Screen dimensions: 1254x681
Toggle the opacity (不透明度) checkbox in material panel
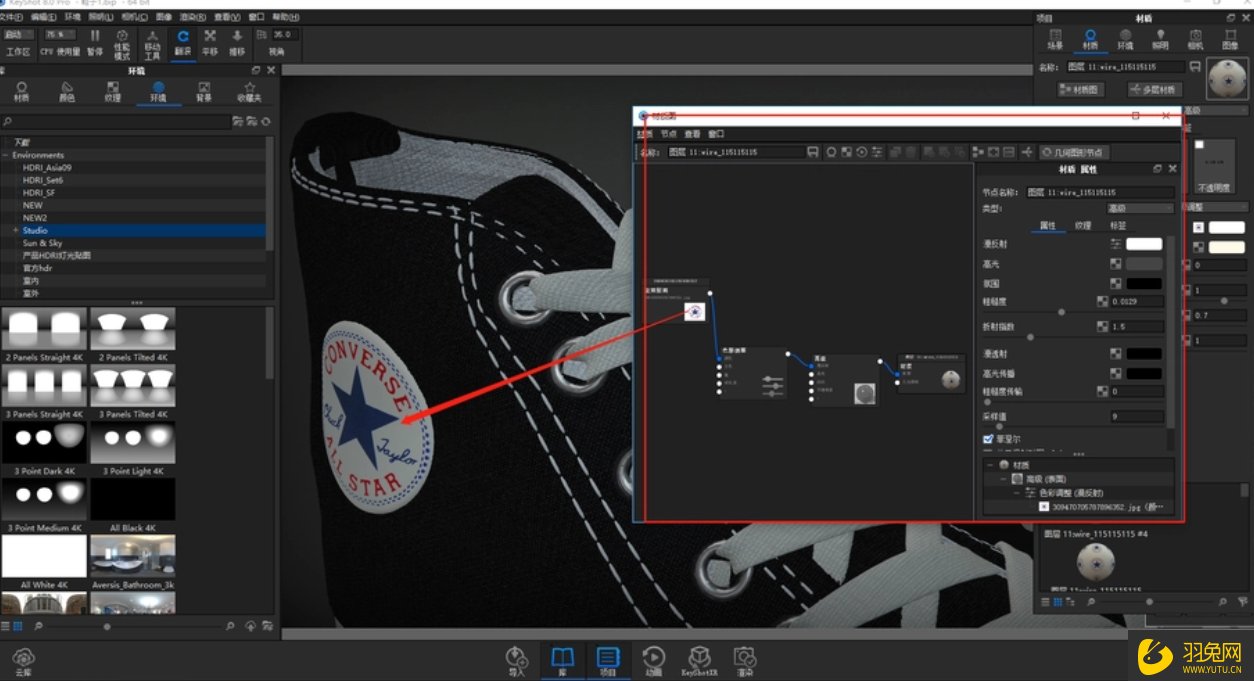point(1199,145)
